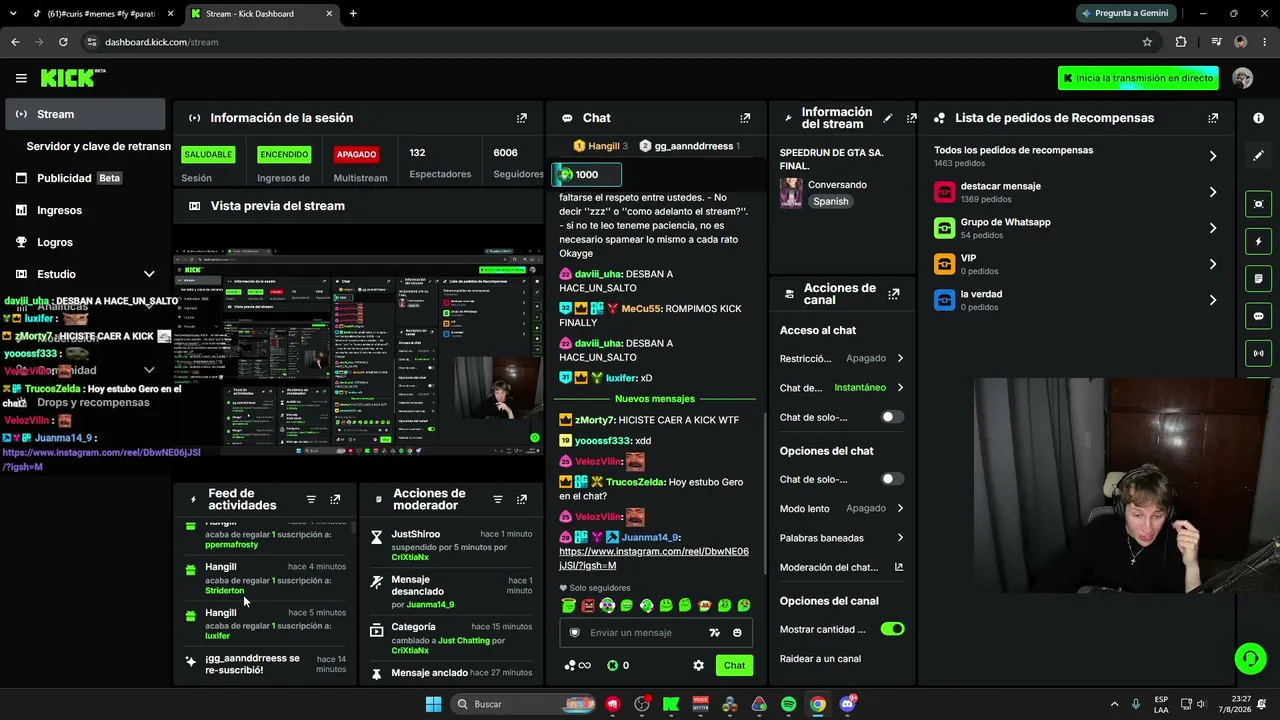Edit the Información del stream details
Viewport: 1280px width, 720px height.
coord(887,118)
